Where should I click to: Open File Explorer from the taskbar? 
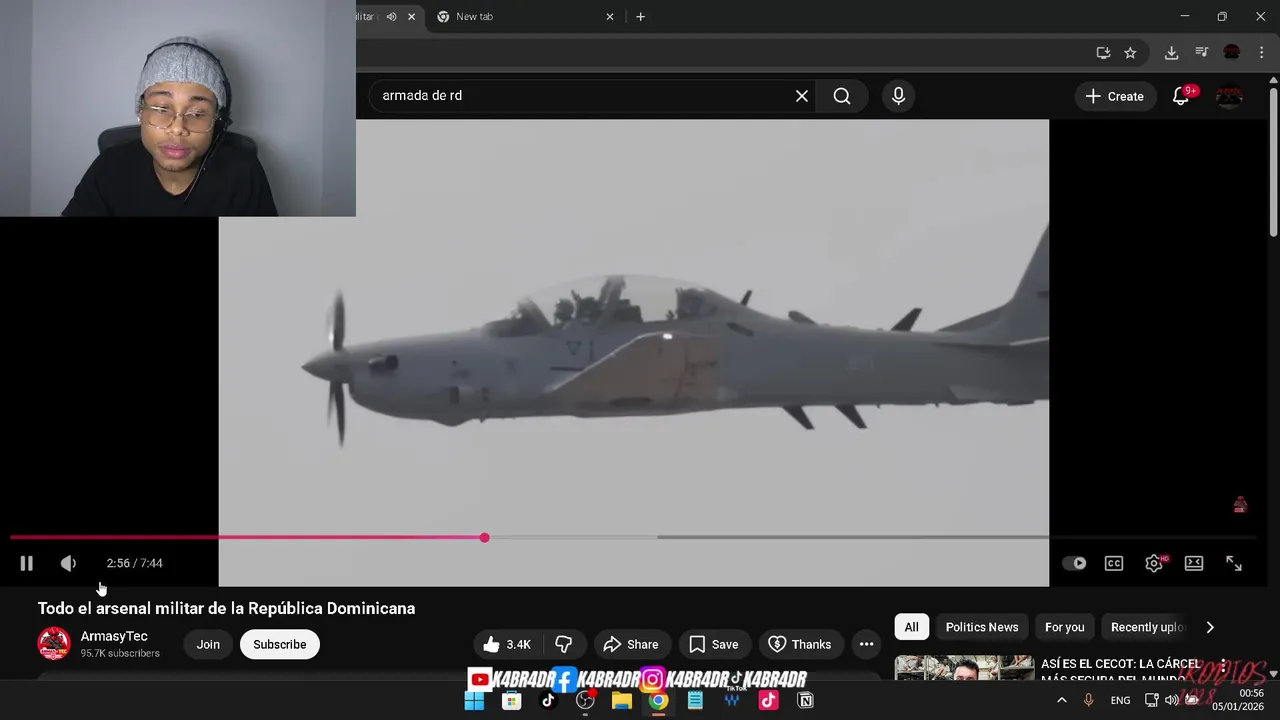tap(622, 701)
